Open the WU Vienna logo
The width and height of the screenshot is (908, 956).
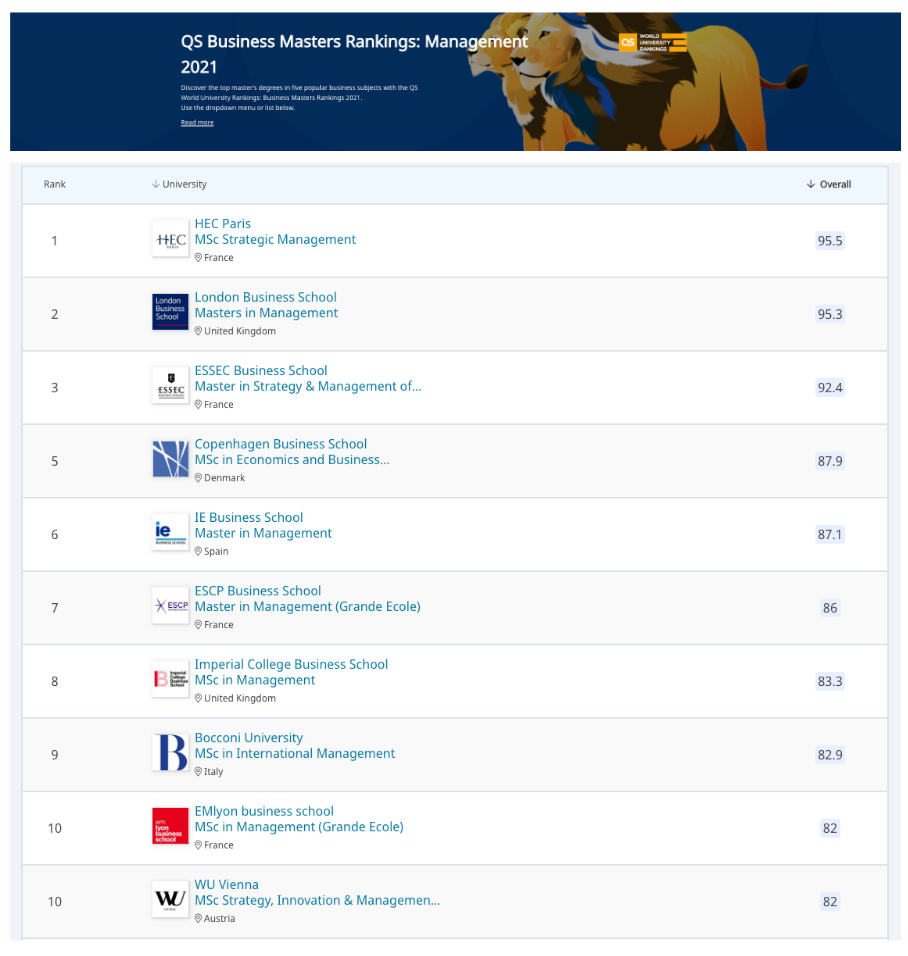point(170,900)
